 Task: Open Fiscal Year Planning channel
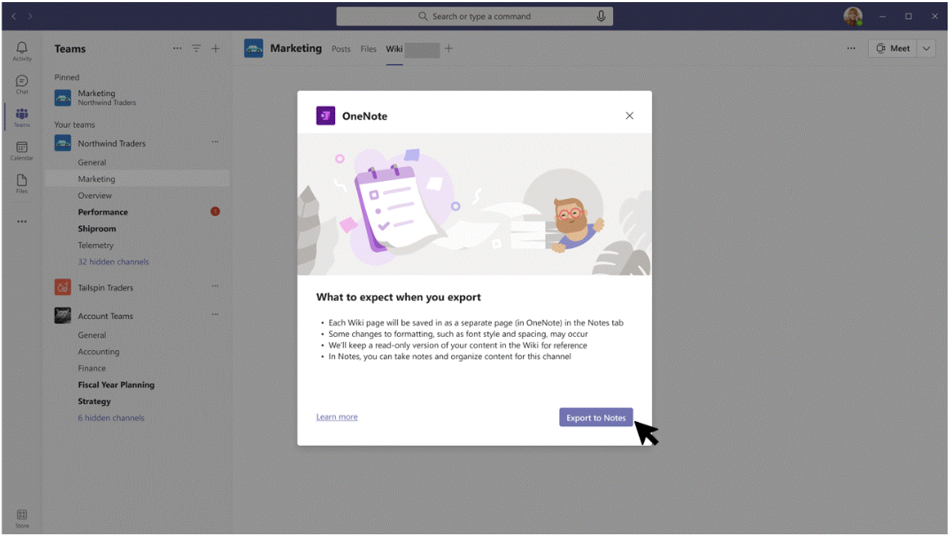tap(116, 384)
